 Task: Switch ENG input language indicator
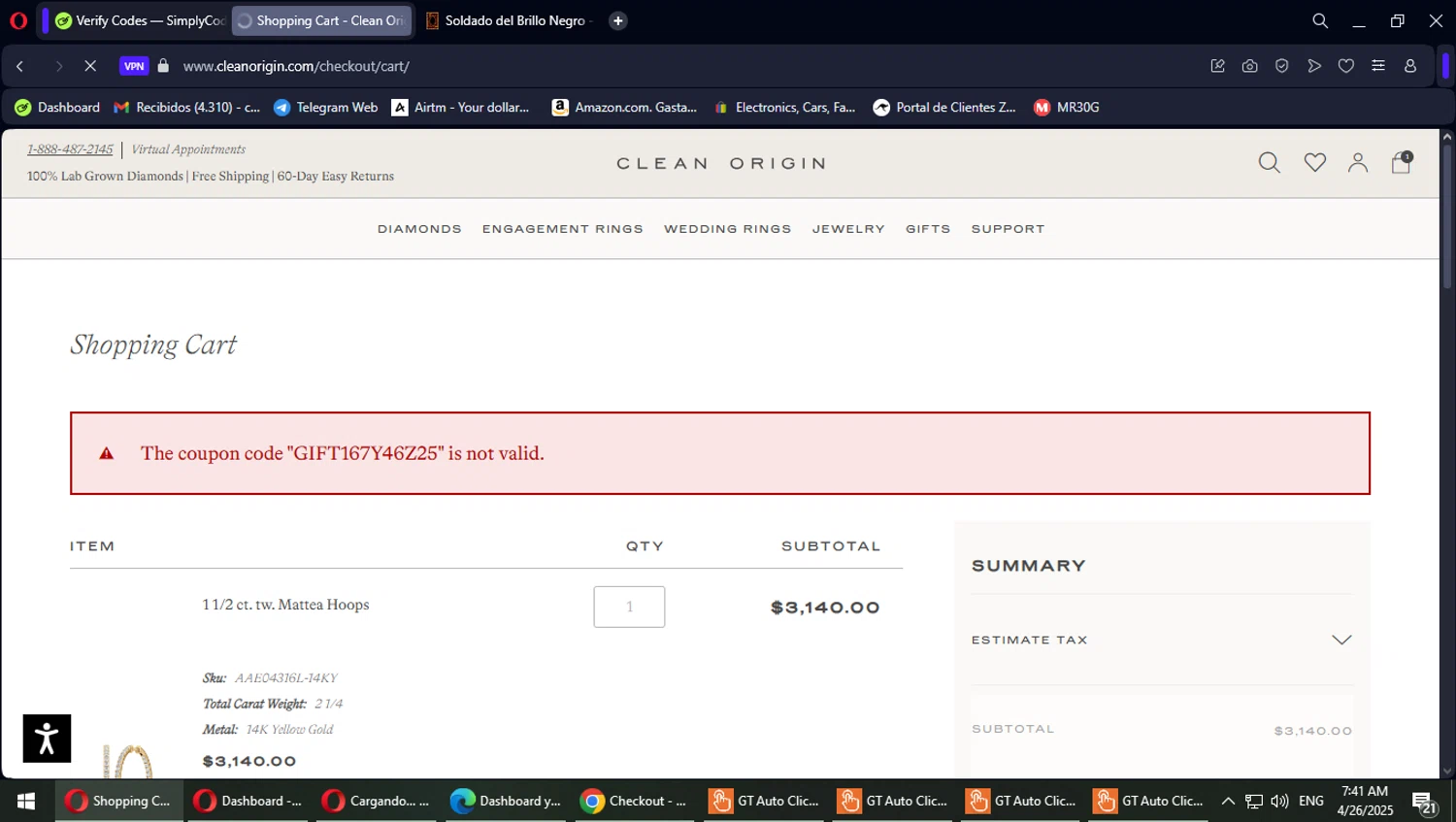(1311, 802)
